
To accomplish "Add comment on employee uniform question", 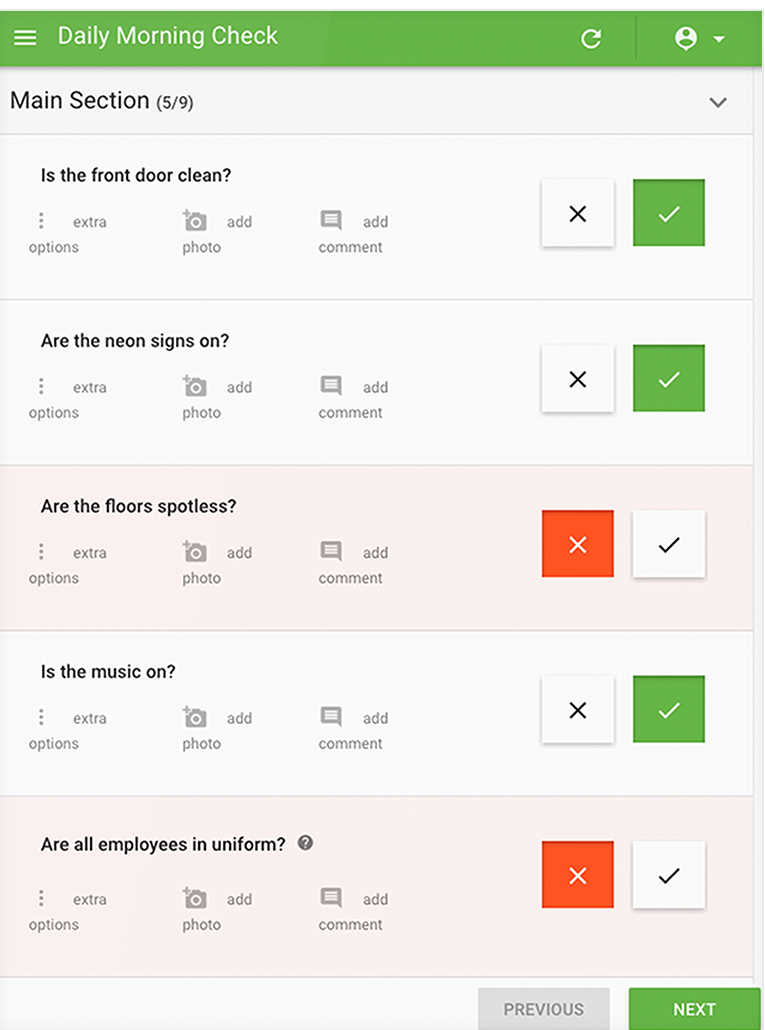I will 331,898.
